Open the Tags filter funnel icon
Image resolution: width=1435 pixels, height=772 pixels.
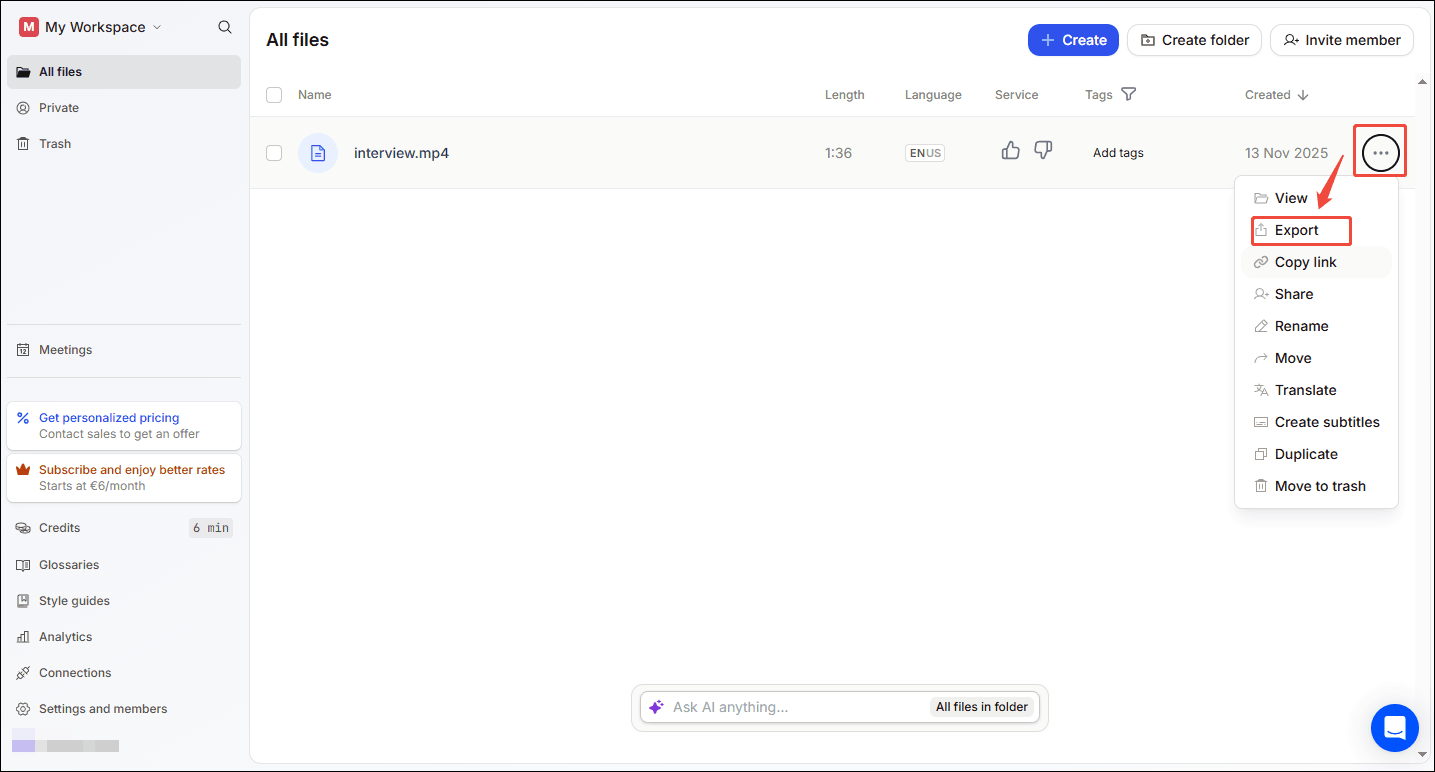coord(1129,94)
